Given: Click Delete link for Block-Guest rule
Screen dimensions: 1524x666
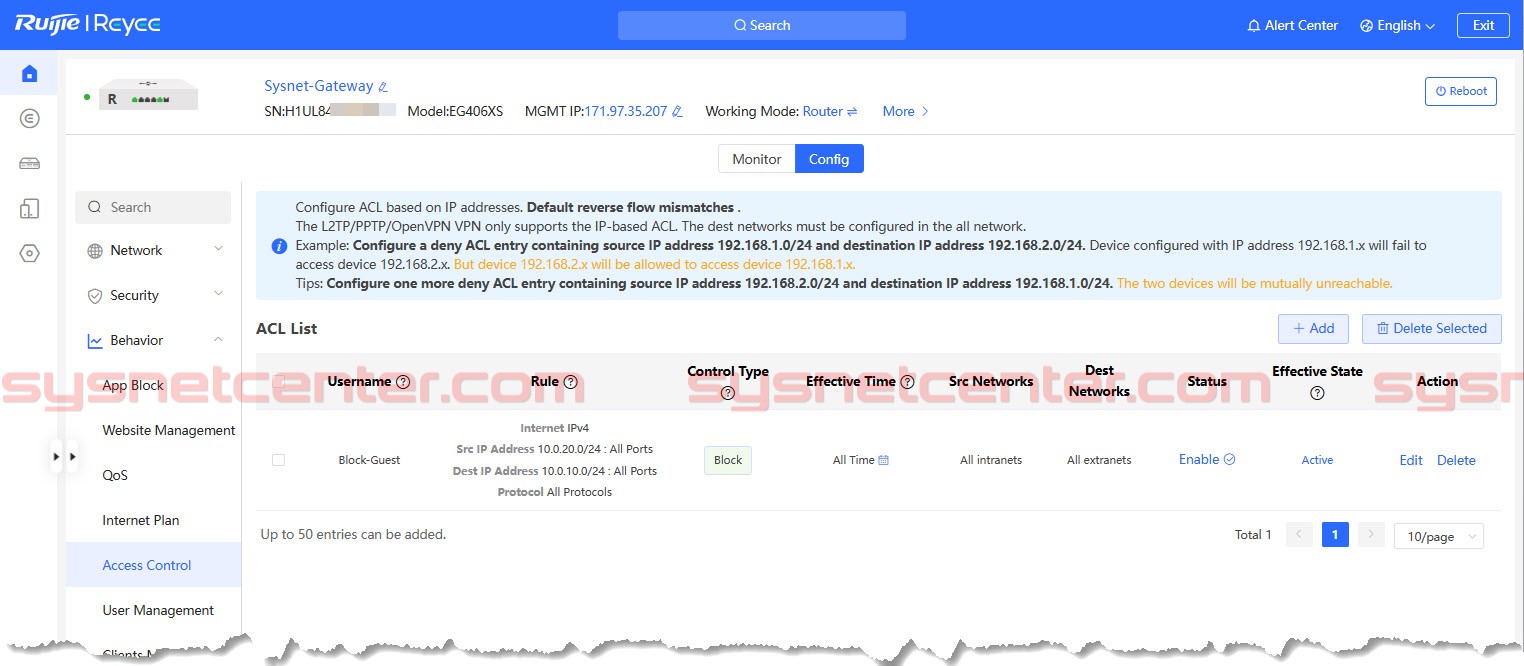Looking at the screenshot, I should (x=1456, y=460).
